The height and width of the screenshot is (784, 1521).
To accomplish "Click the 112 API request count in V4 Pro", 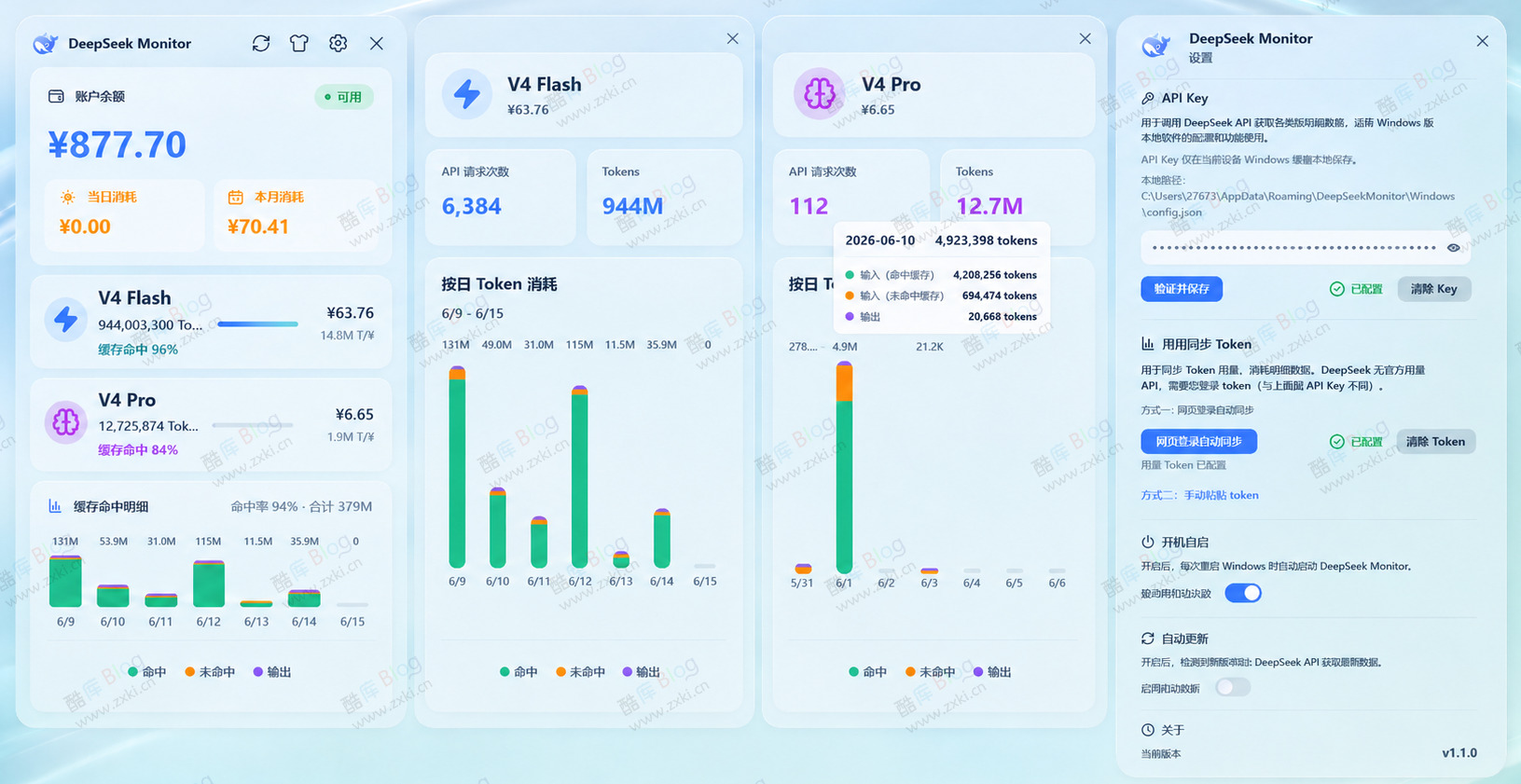I will coord(809,206).
